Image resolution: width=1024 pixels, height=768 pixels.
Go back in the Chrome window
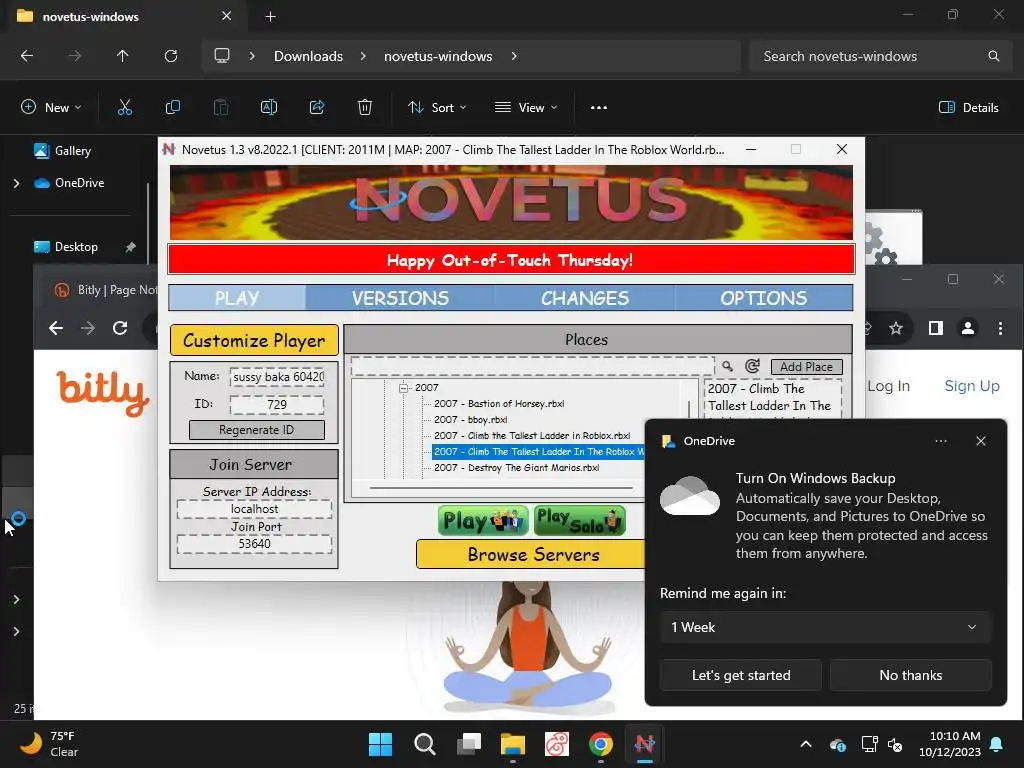coord(56,328)
